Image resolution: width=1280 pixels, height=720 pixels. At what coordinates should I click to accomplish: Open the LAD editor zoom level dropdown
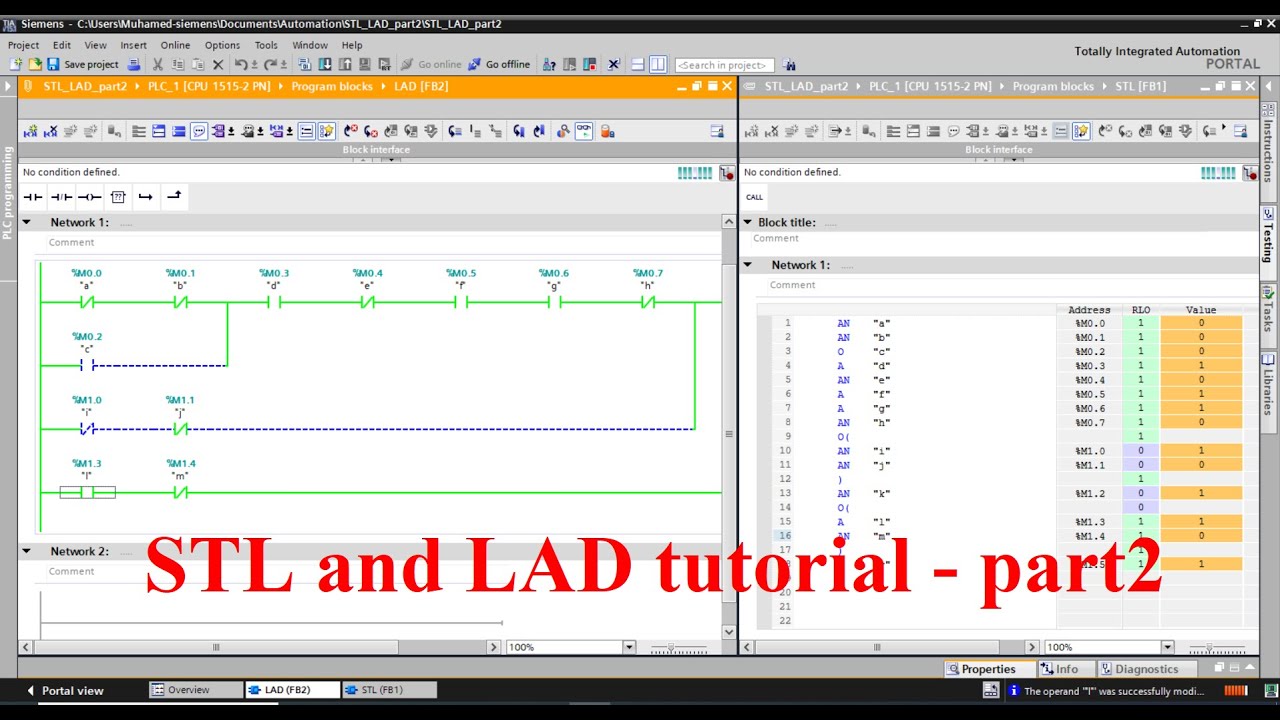pos(629,647)
